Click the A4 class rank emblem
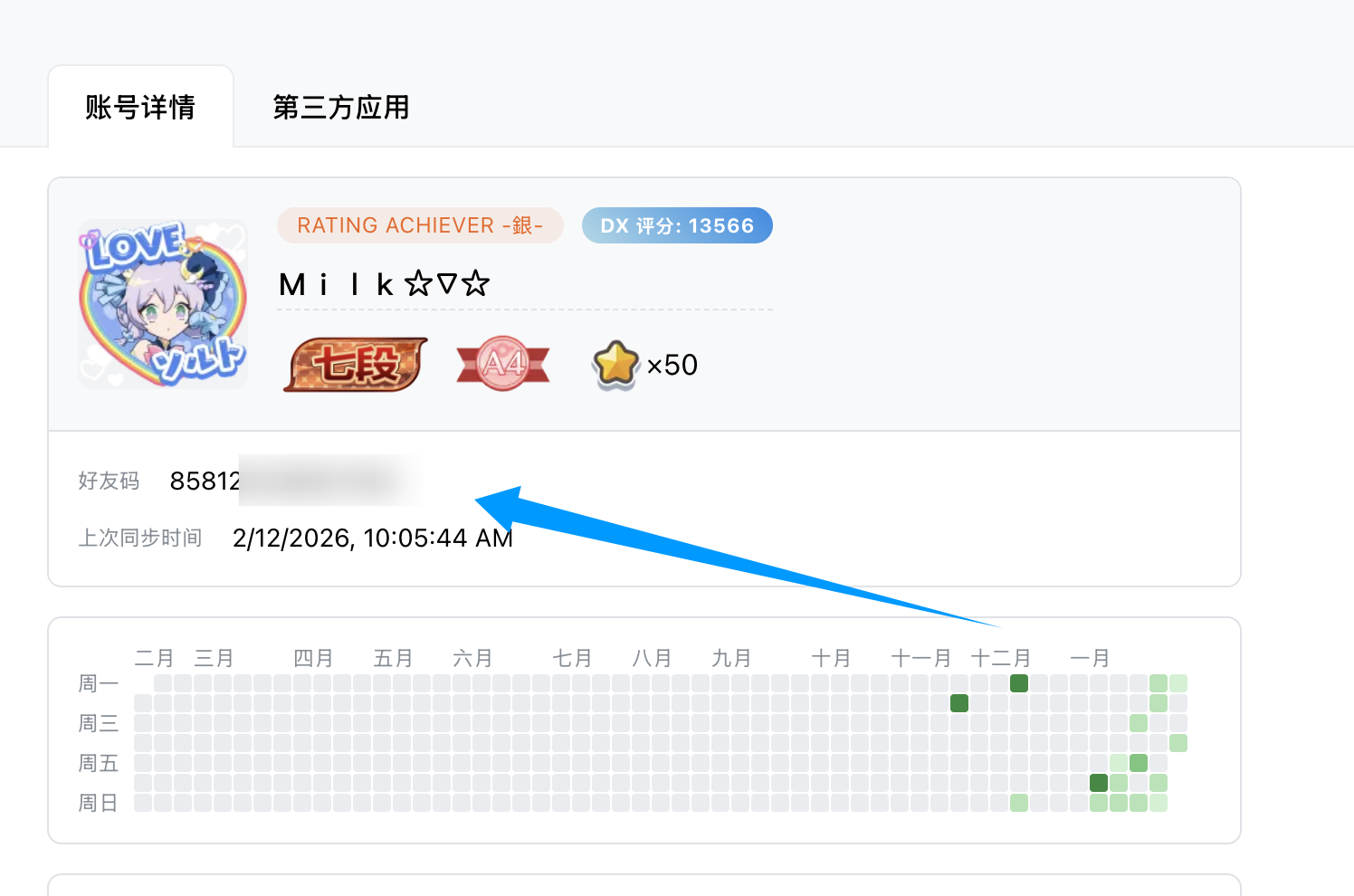The image size is (1354, 896). (x=503, y=364)
